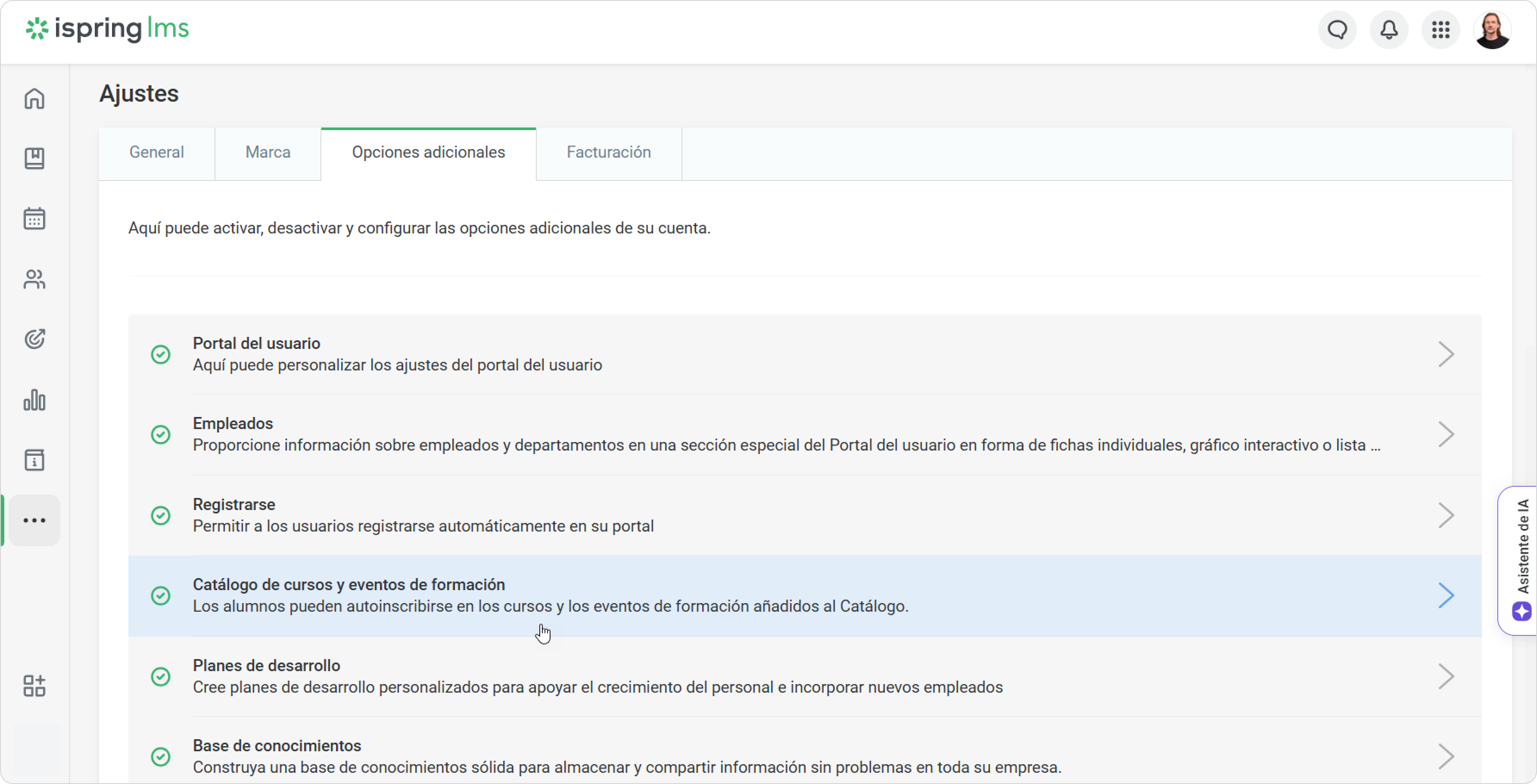
Task: Switch to the General tab
Action: (x=156, y=153)
